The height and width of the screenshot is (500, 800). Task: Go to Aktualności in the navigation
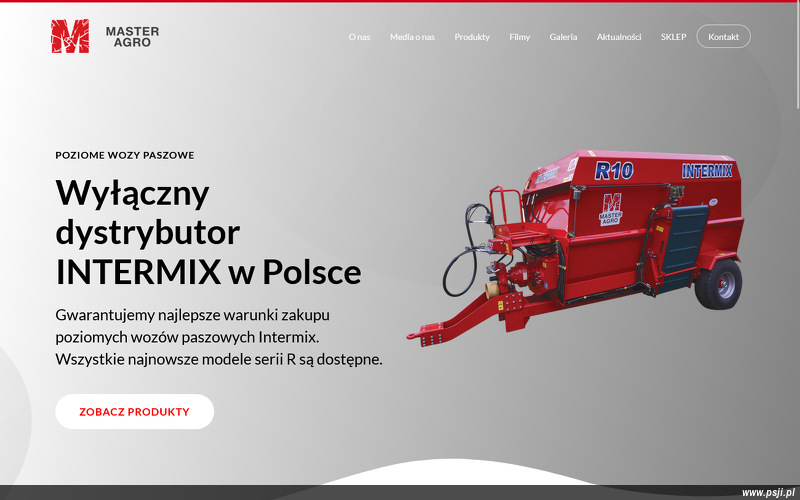pos(619,37)
